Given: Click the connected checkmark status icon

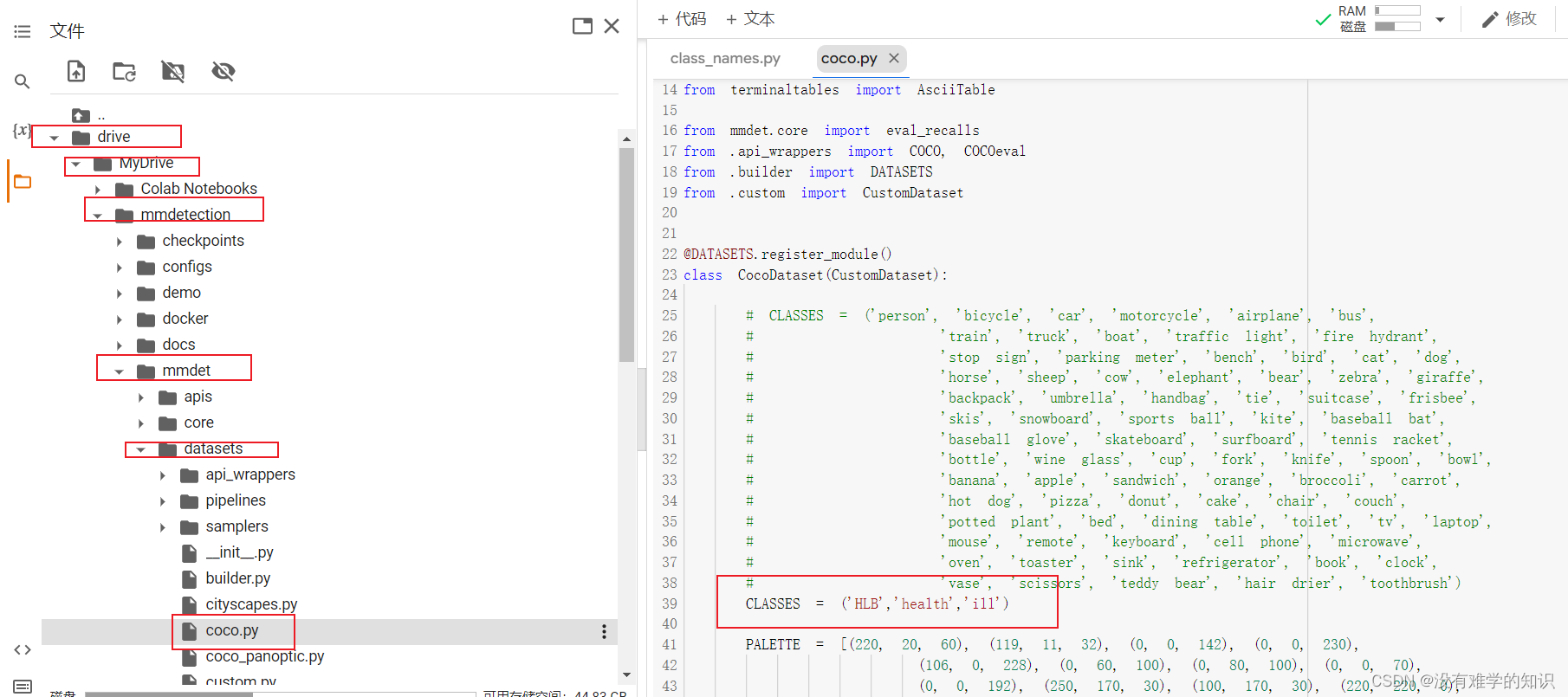Looking at the screenshot, I should pos(1323,19).
